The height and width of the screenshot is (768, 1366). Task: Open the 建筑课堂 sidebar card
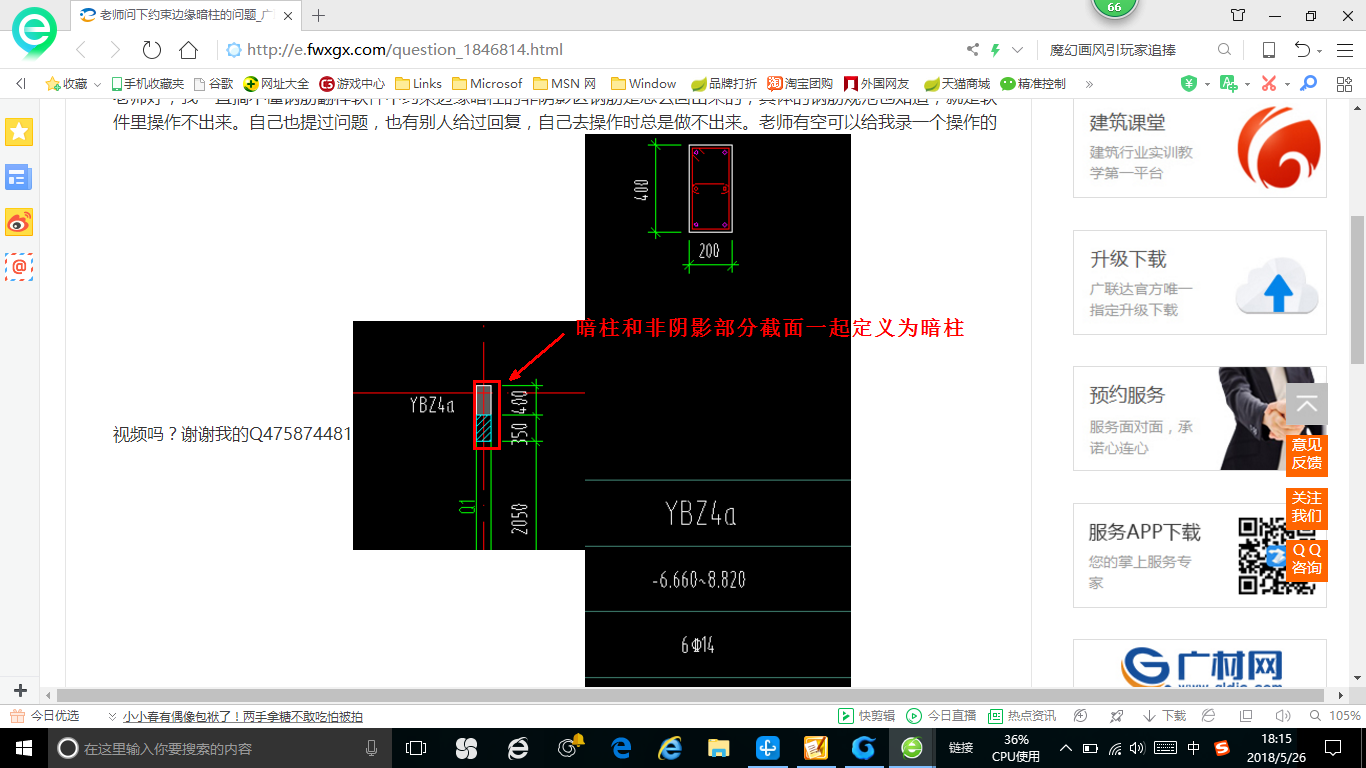click(x=1200, y=147)
